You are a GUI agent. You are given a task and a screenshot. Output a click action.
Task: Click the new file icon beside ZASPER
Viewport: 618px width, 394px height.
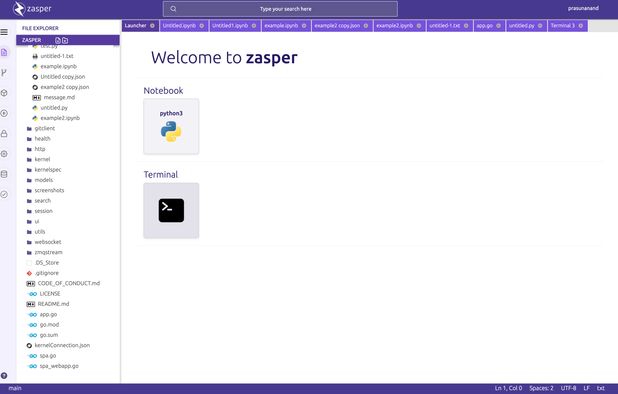point(58,40)
